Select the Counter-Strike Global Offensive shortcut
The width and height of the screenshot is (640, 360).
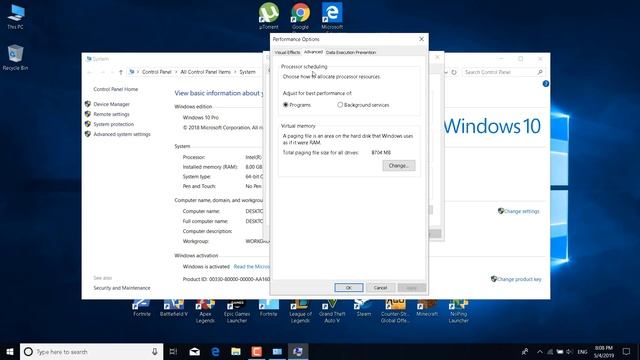pyautogui.click(x=395, y=312)
